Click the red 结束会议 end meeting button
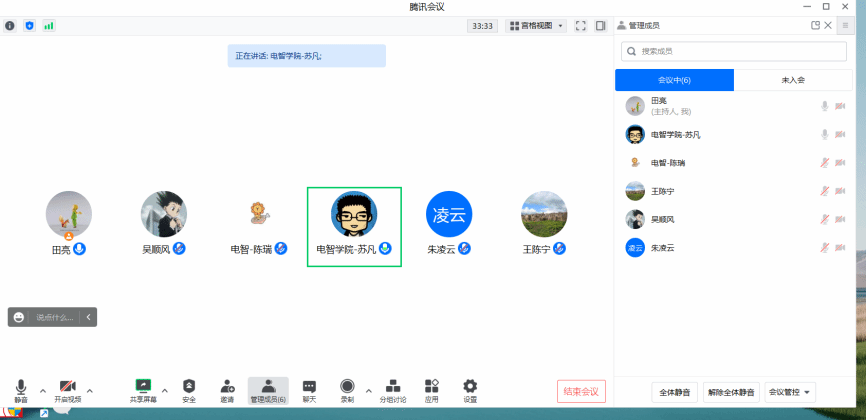 pos(581,391)
